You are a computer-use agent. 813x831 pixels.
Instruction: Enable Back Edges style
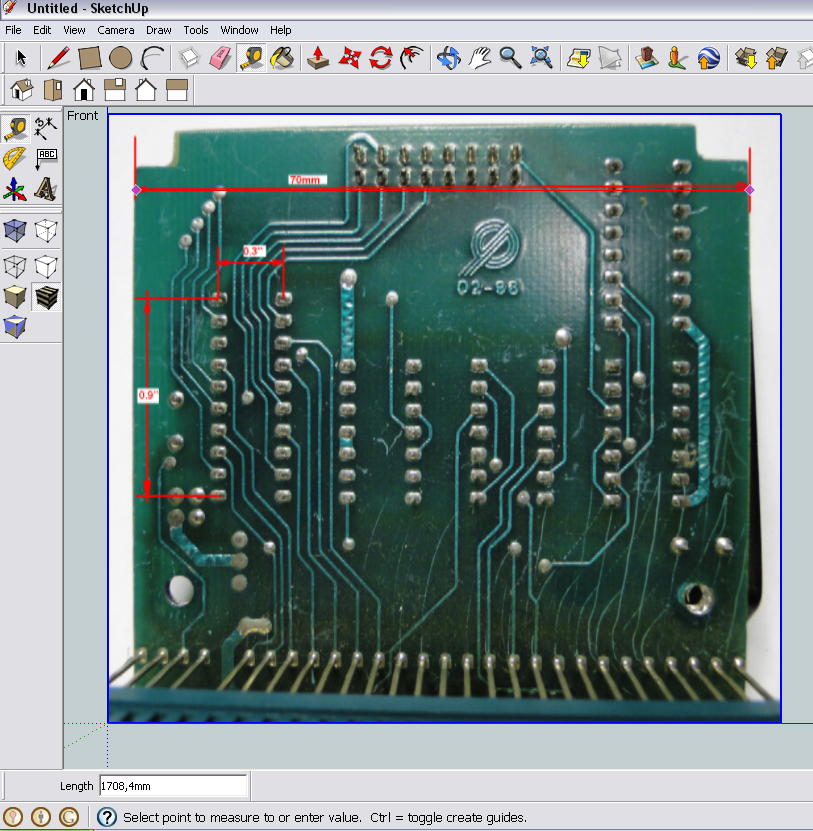click(46, 231)
